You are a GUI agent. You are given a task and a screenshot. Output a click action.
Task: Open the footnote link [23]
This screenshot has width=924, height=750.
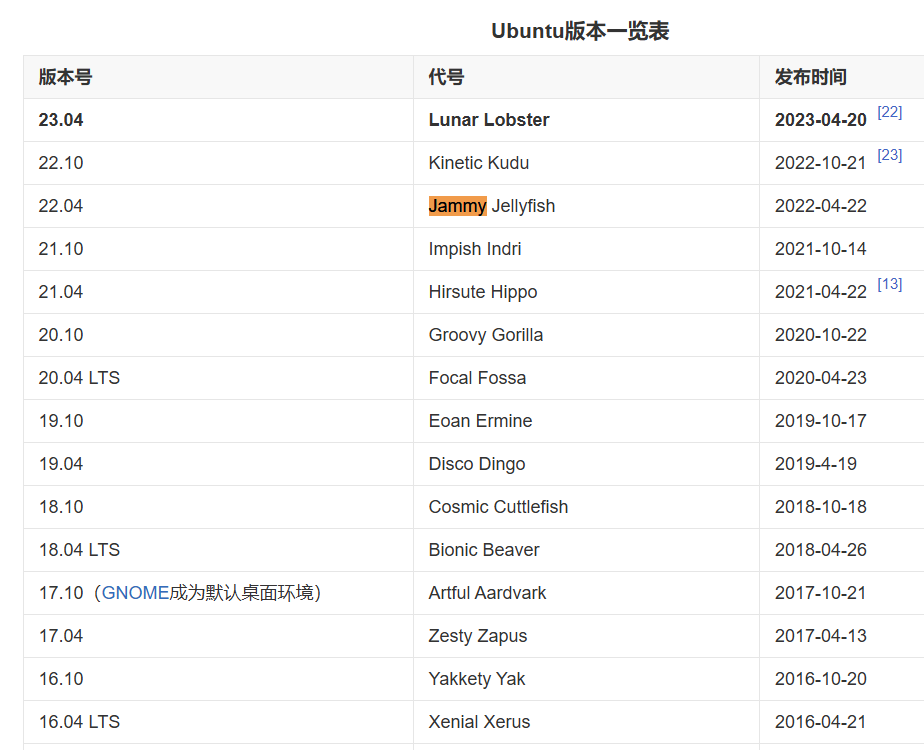click(889, 155)
